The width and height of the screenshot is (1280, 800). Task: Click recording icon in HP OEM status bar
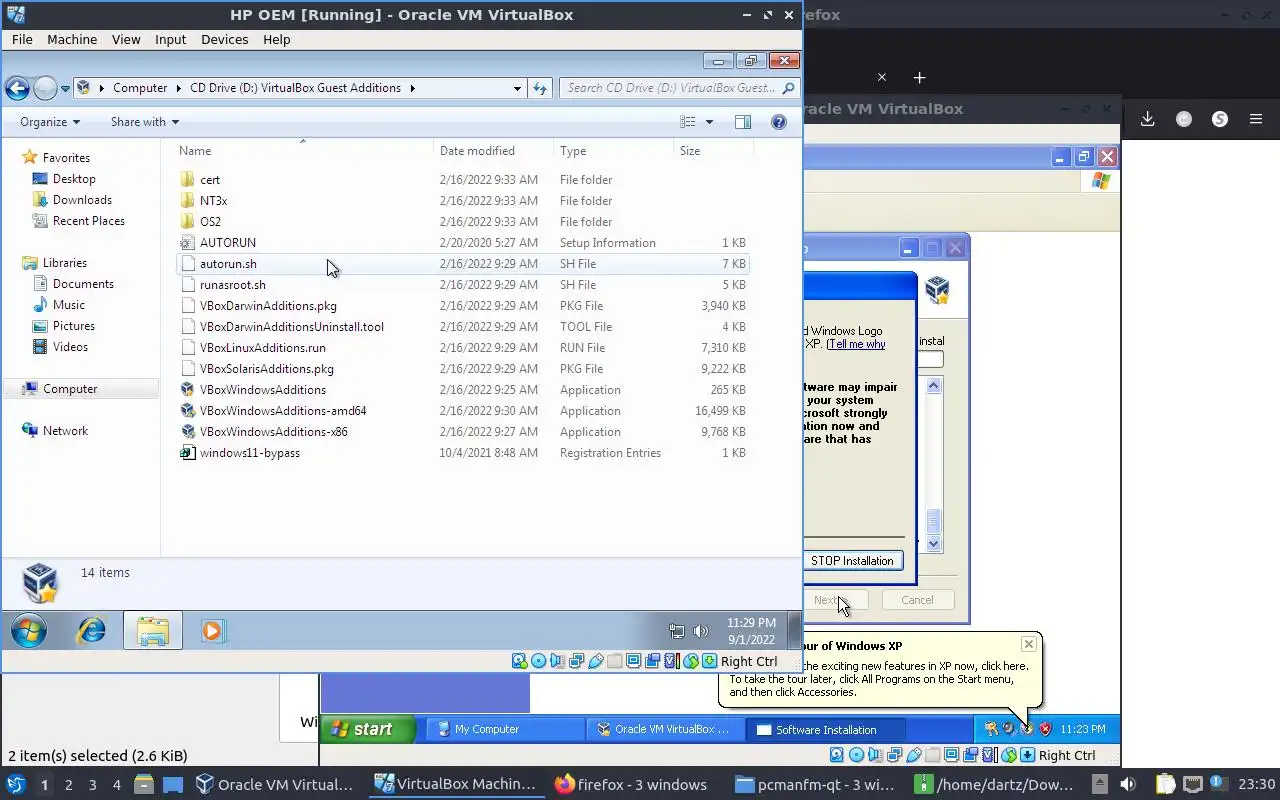652,661
